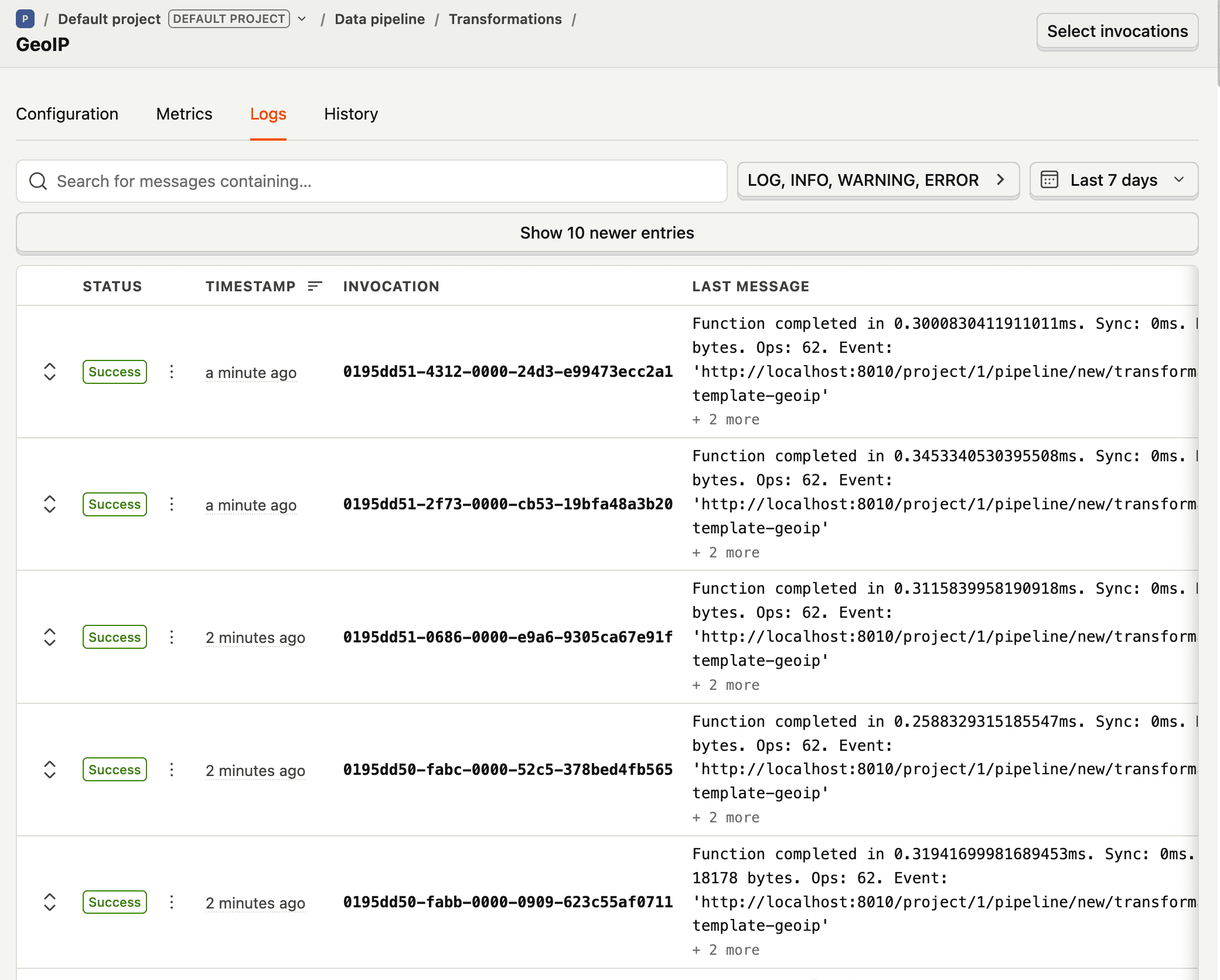Viewport: 1220px width, 980px height.
Task: Click the GeoIP page title
Action: click(43, 45)
